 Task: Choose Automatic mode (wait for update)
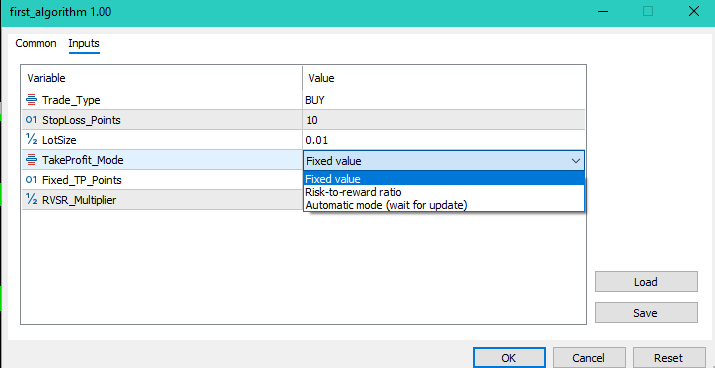[443, 205]
